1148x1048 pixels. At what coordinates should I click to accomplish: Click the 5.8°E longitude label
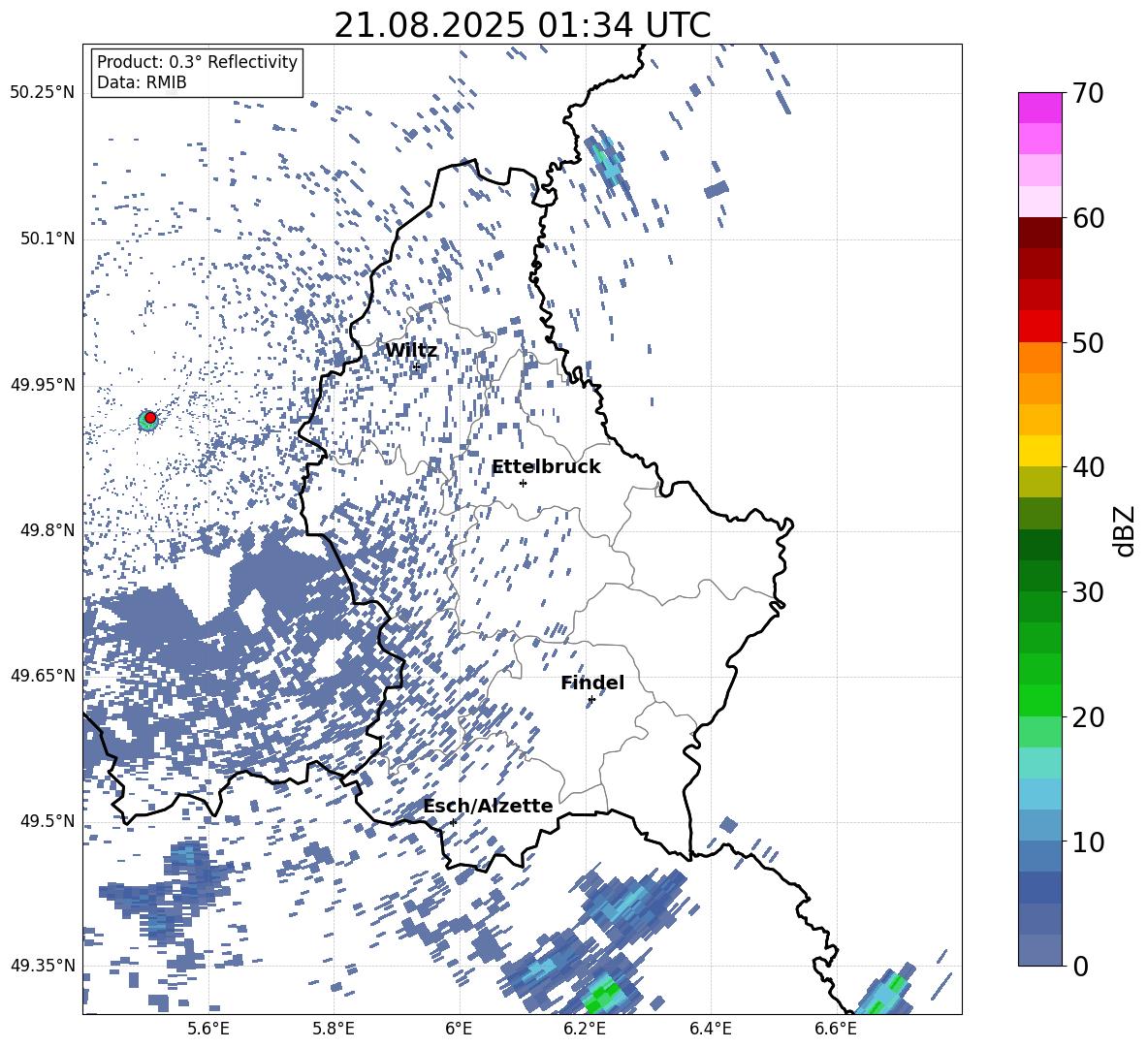coord(334,1029)
